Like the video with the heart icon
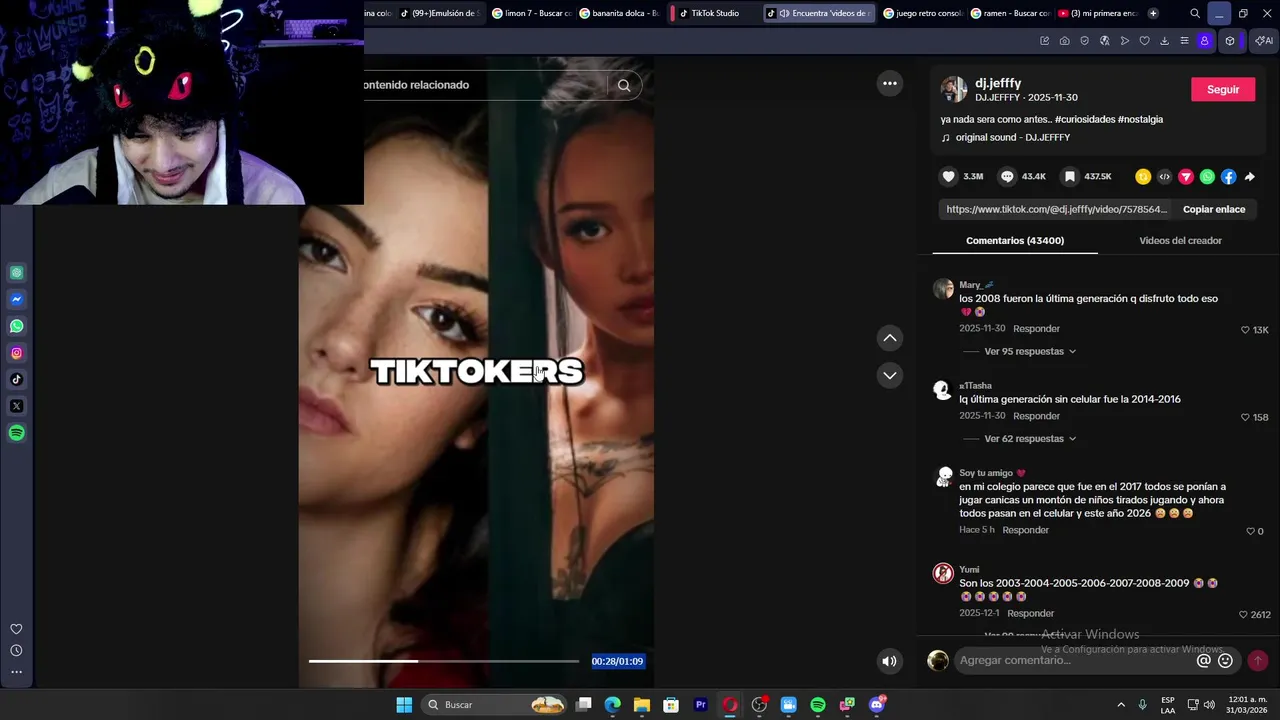Viewport: 1280px width, 720px height. pyautogui.click(x=949, y=176)
